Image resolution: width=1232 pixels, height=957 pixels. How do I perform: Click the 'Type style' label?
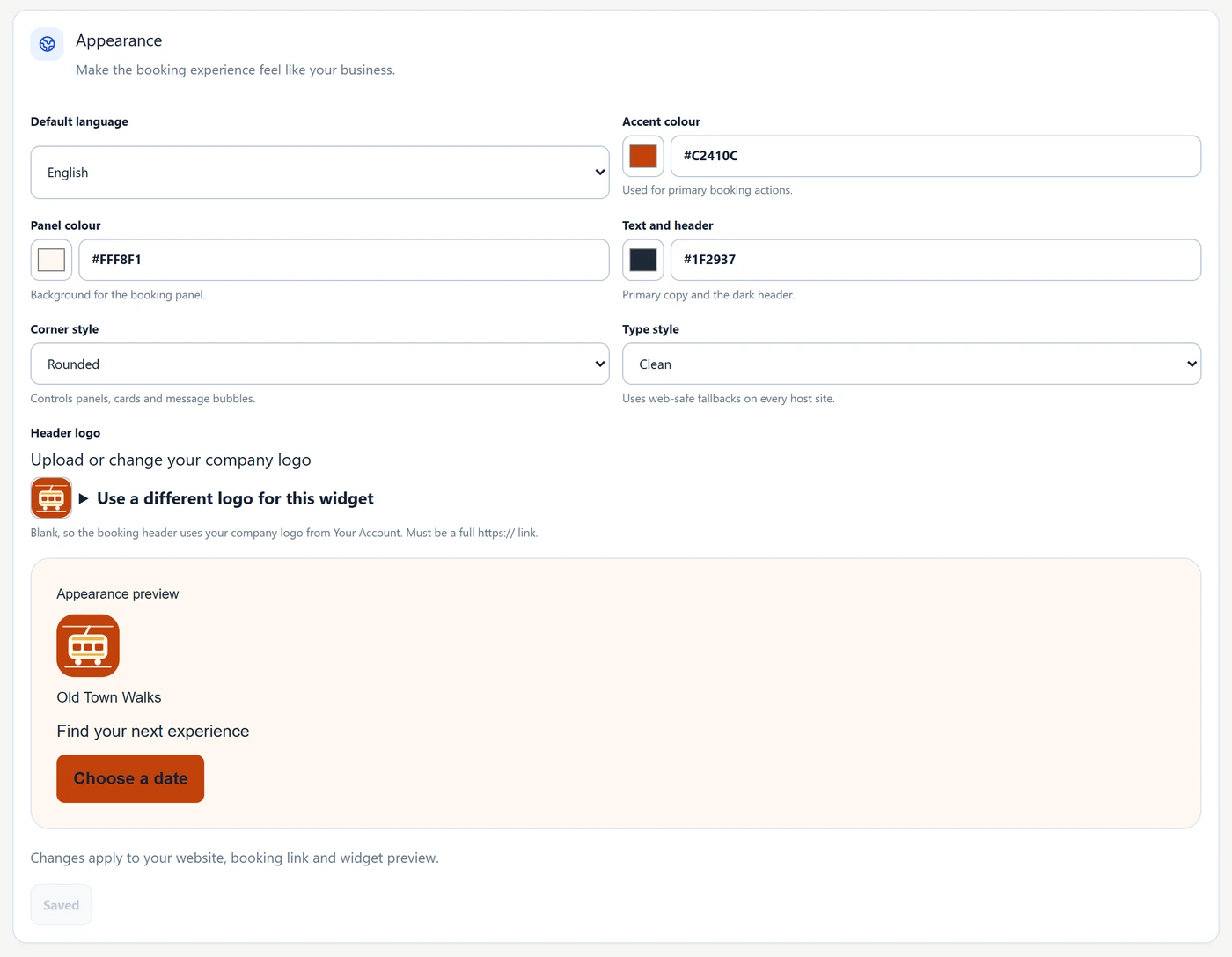click(650, 329)
